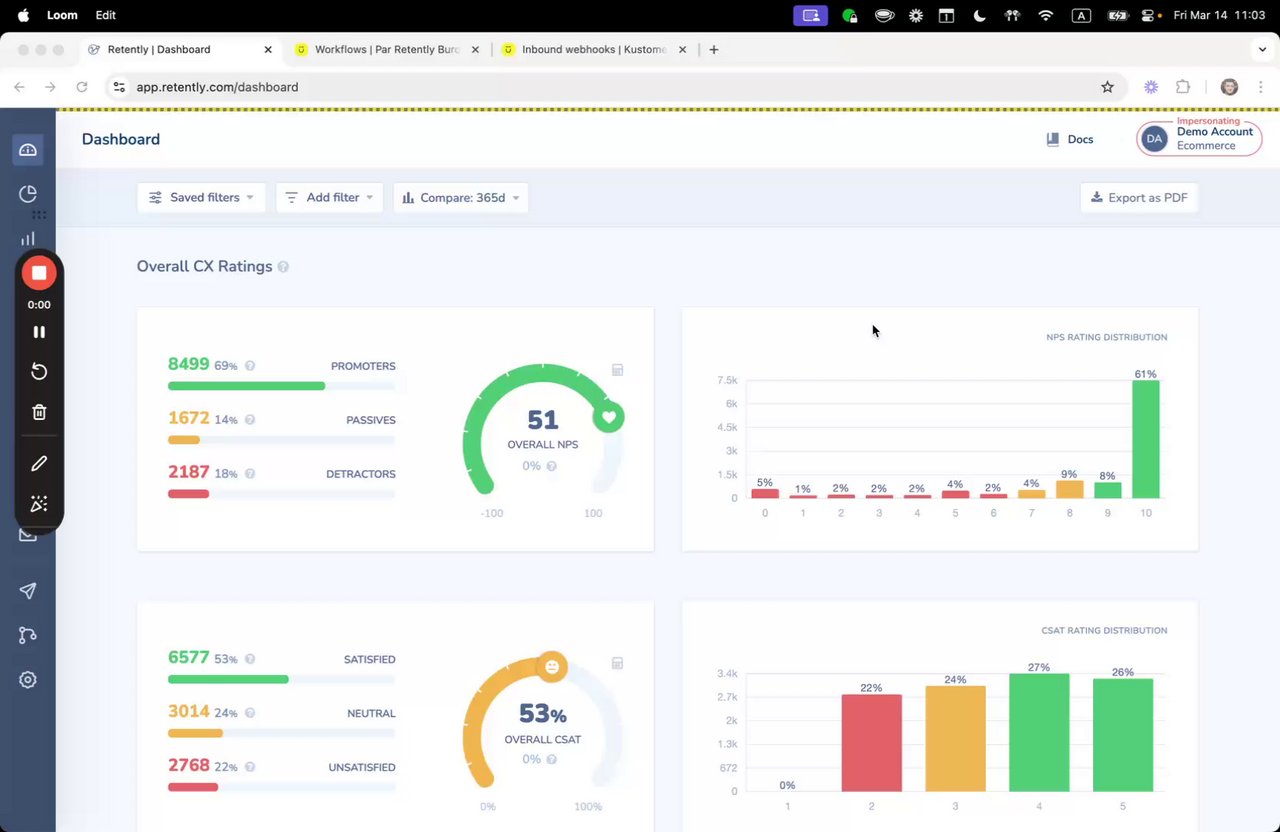Screen dimensions: 1280x832
Task: Click the calculator icon near Overall NPS
Action: (x=617, y=370)
